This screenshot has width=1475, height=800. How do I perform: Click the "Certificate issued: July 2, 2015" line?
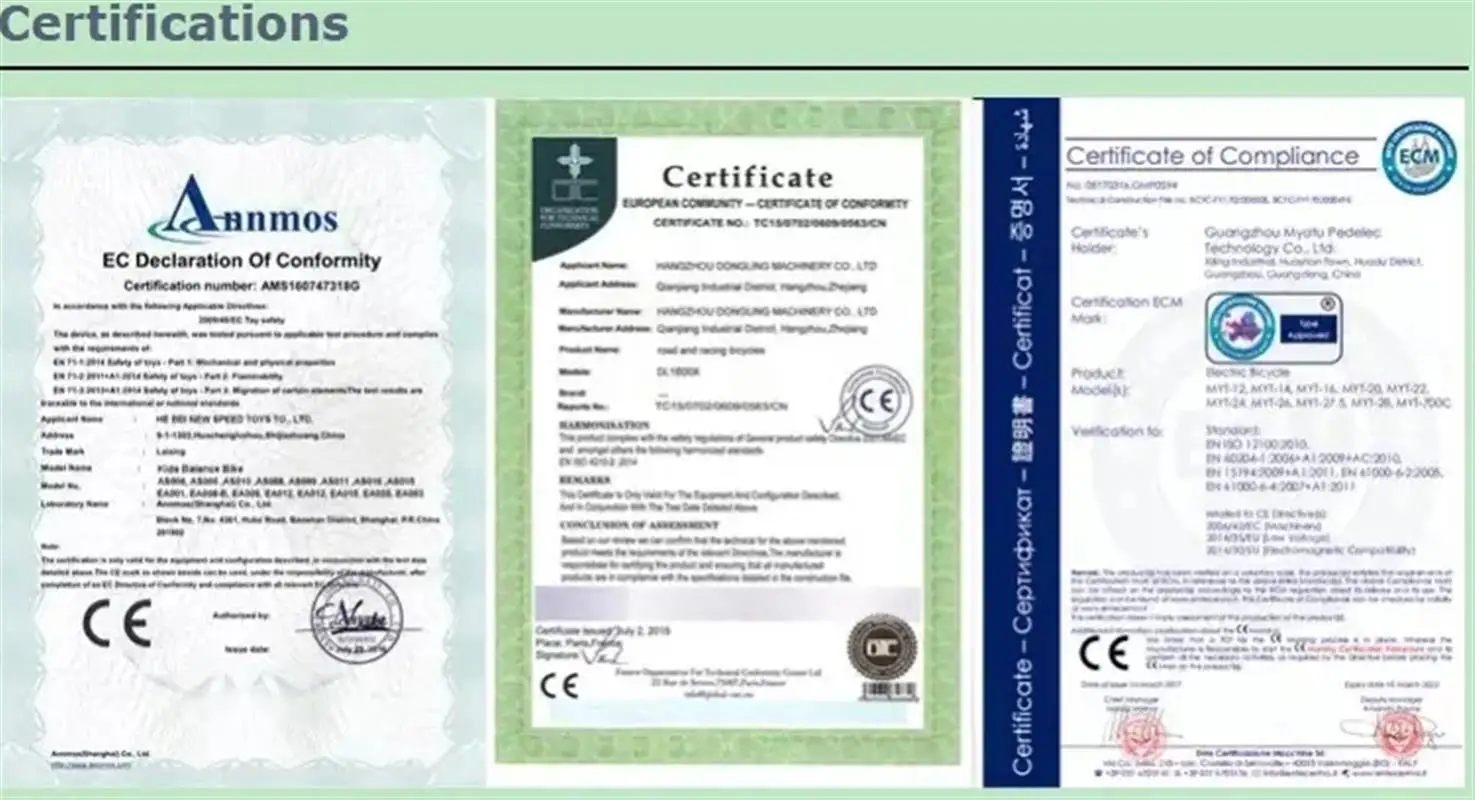click(603, 631)
